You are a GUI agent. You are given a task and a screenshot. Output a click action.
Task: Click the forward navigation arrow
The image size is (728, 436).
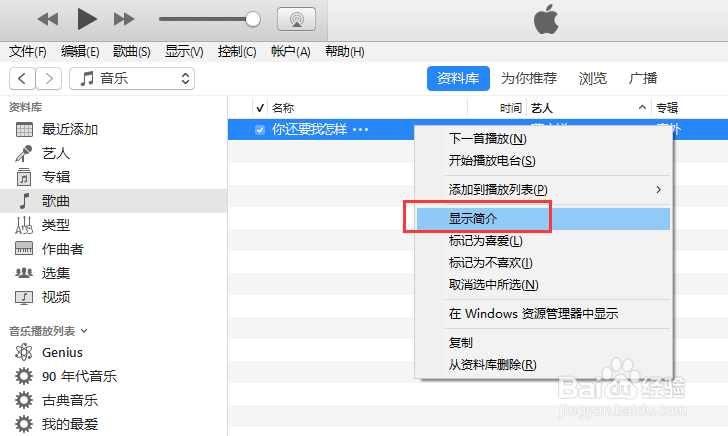pos(48,78)
